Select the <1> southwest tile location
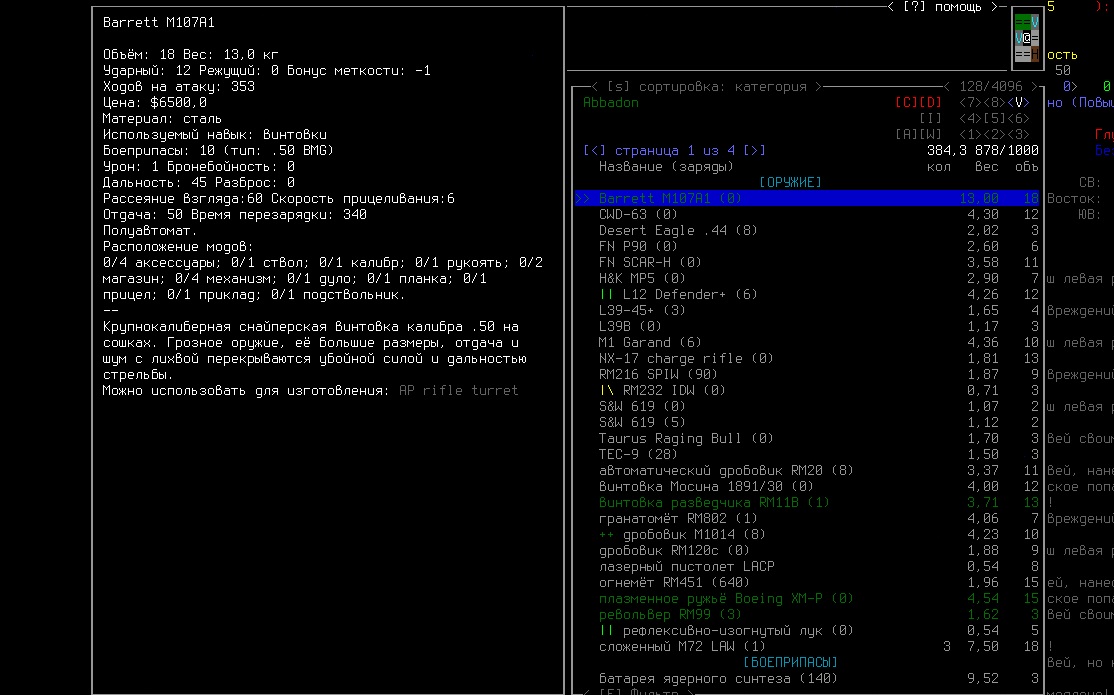 (970, 134)
